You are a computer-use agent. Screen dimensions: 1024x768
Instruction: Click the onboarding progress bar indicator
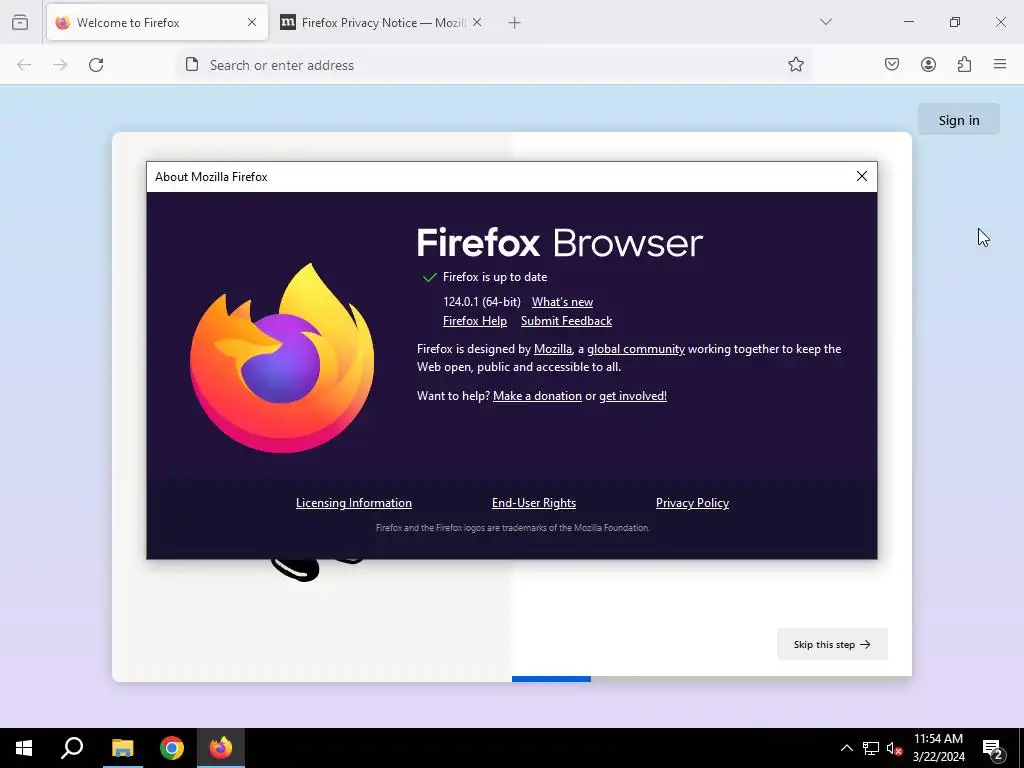click(551, 679)
